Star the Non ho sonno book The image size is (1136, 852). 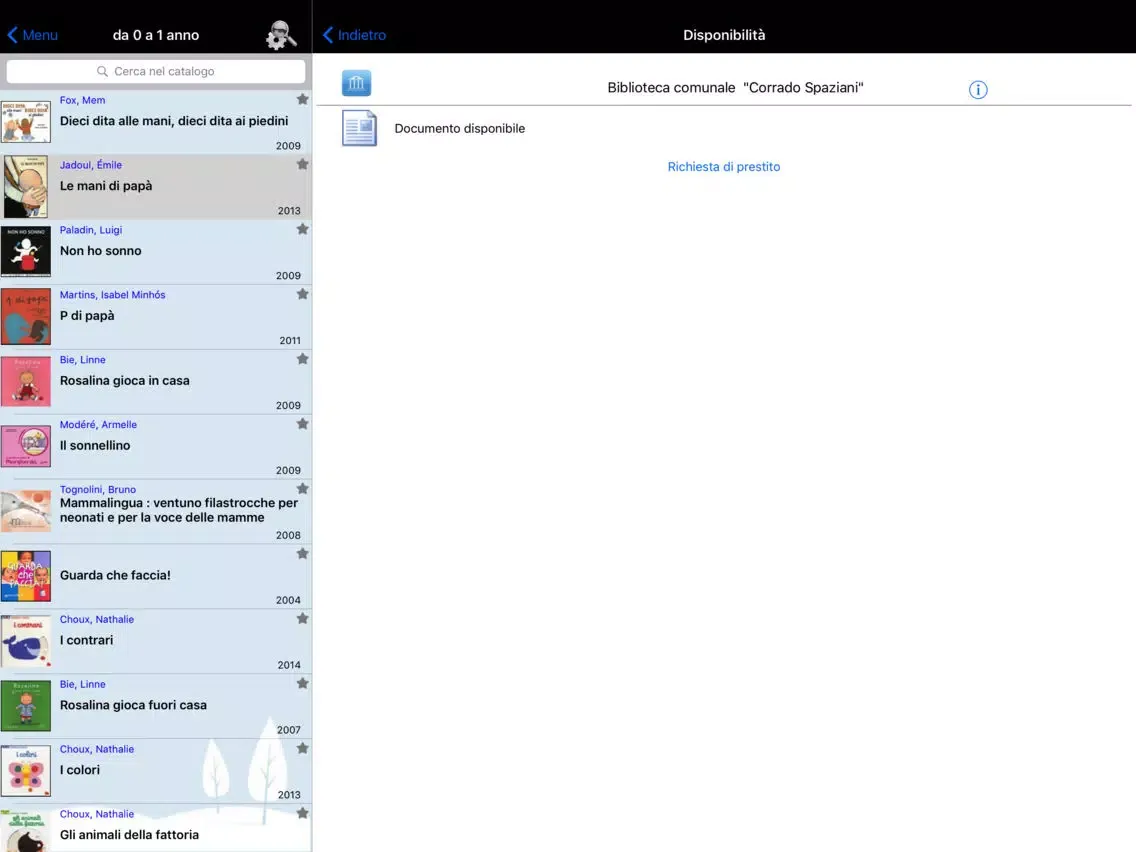point(303,229)
